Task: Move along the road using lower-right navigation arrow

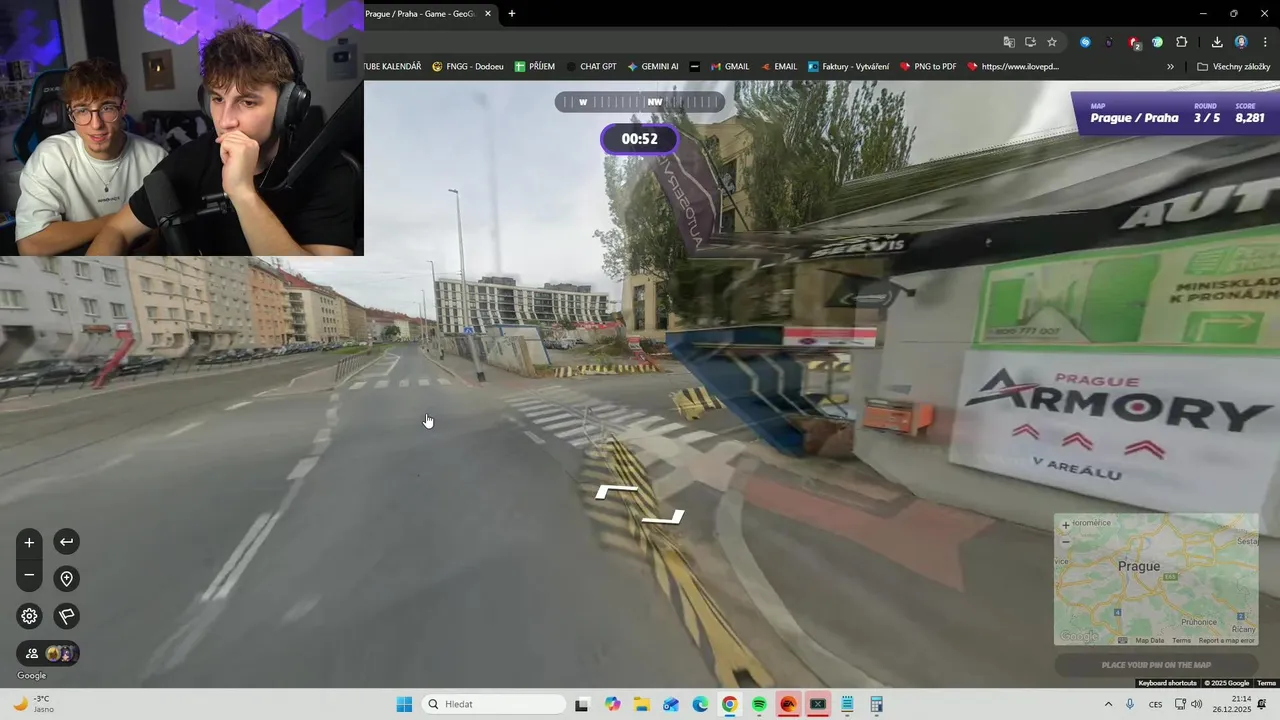Action: [x=663, y=517]
